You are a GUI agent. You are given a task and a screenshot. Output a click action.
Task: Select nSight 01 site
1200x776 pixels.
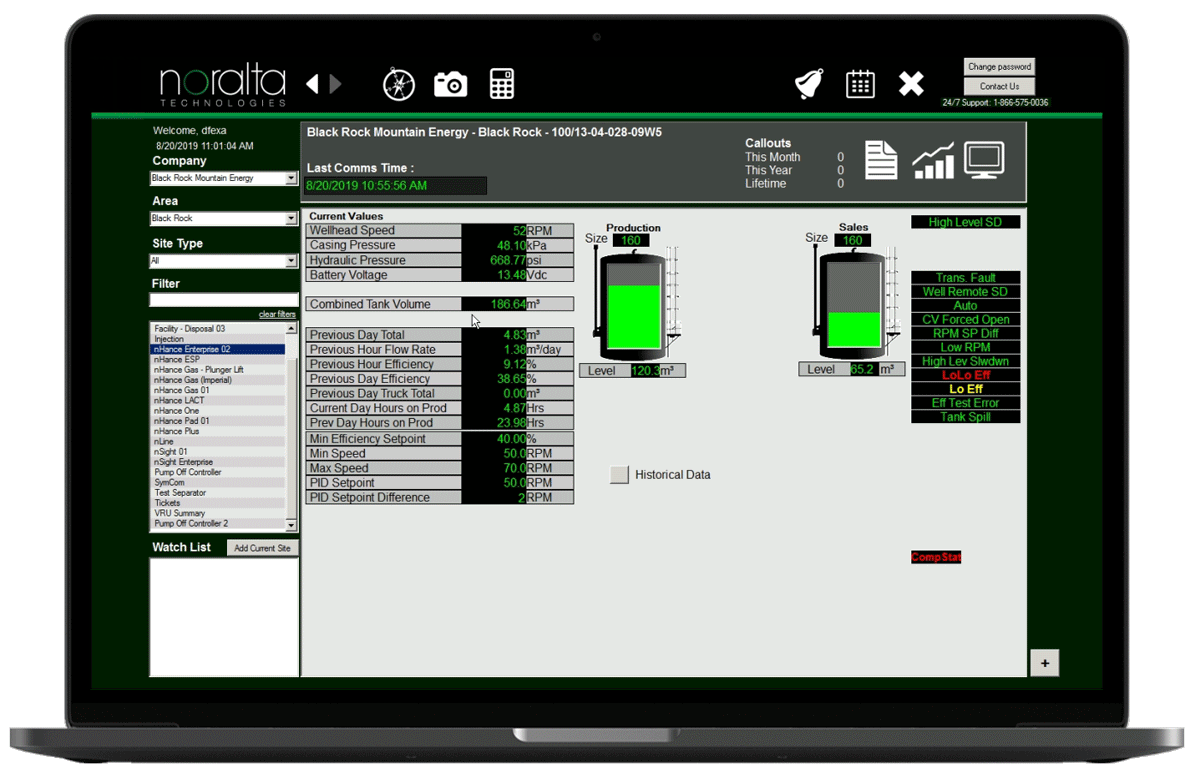pyautogui.click(x=218, y=452)
